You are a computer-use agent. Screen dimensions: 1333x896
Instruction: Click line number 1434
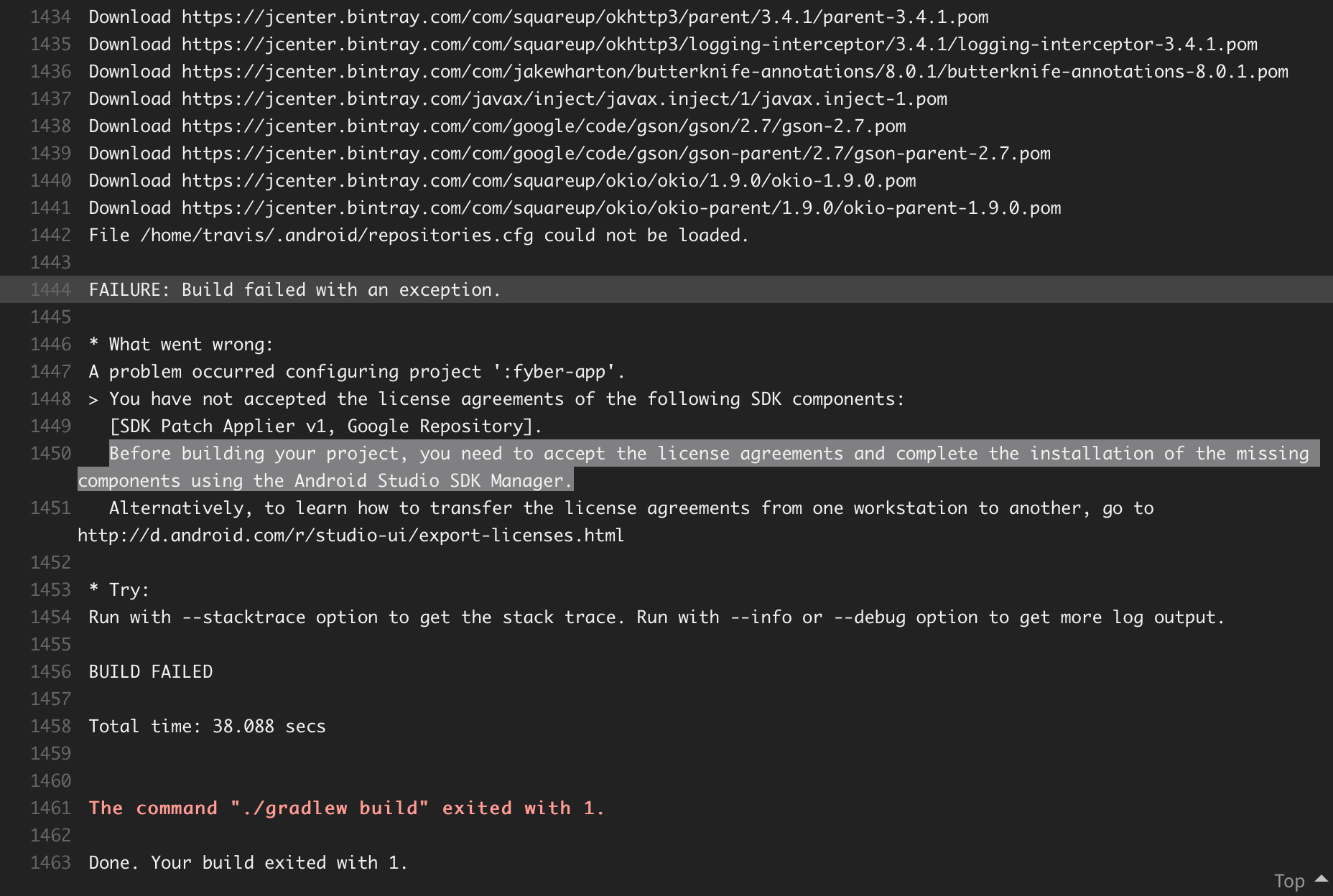(x=50, y=17)
